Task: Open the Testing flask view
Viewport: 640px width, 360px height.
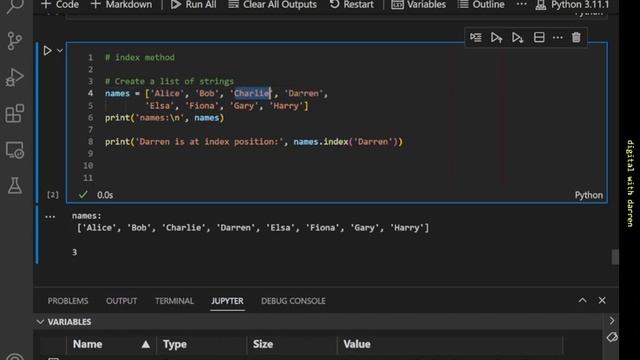Action: (15, 186)
